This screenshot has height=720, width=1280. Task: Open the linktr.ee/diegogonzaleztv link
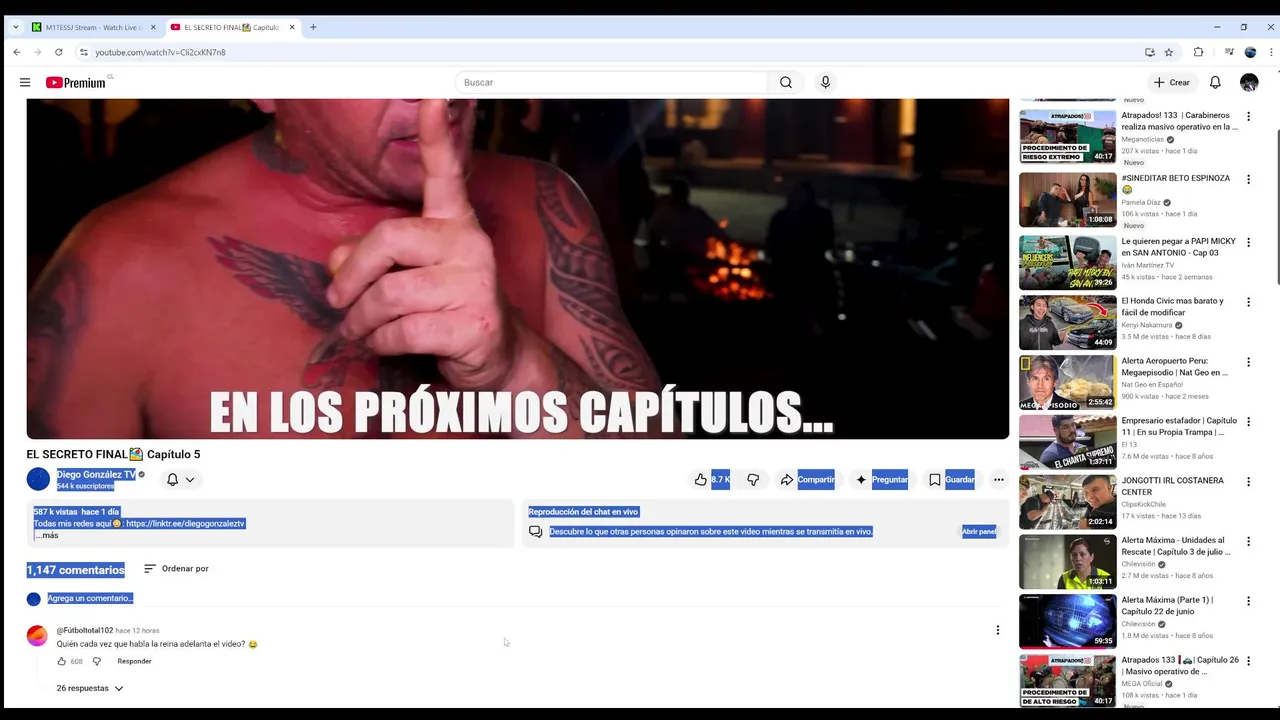pos(185,523)
